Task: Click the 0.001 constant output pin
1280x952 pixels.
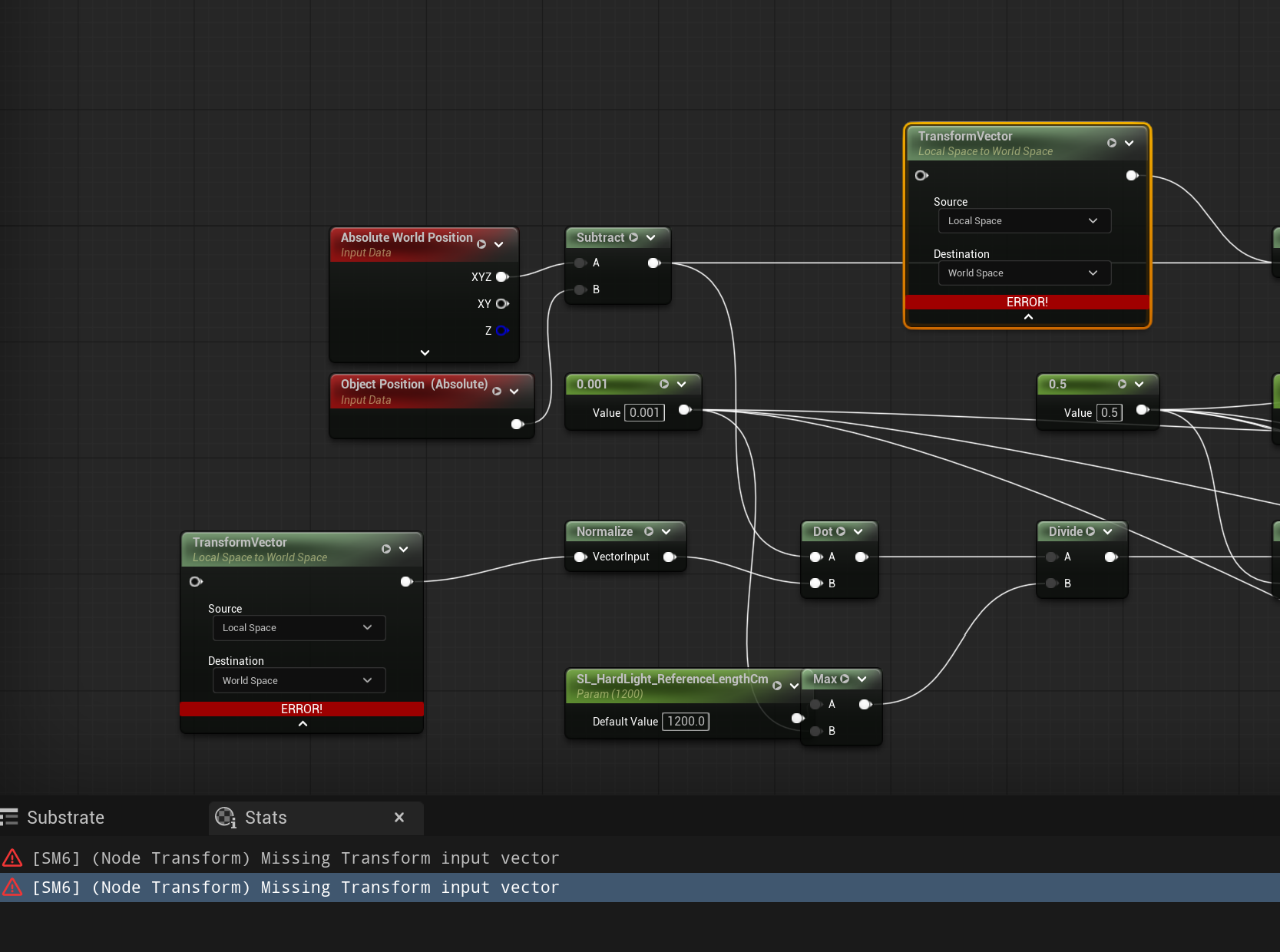Action: (685, 410)
